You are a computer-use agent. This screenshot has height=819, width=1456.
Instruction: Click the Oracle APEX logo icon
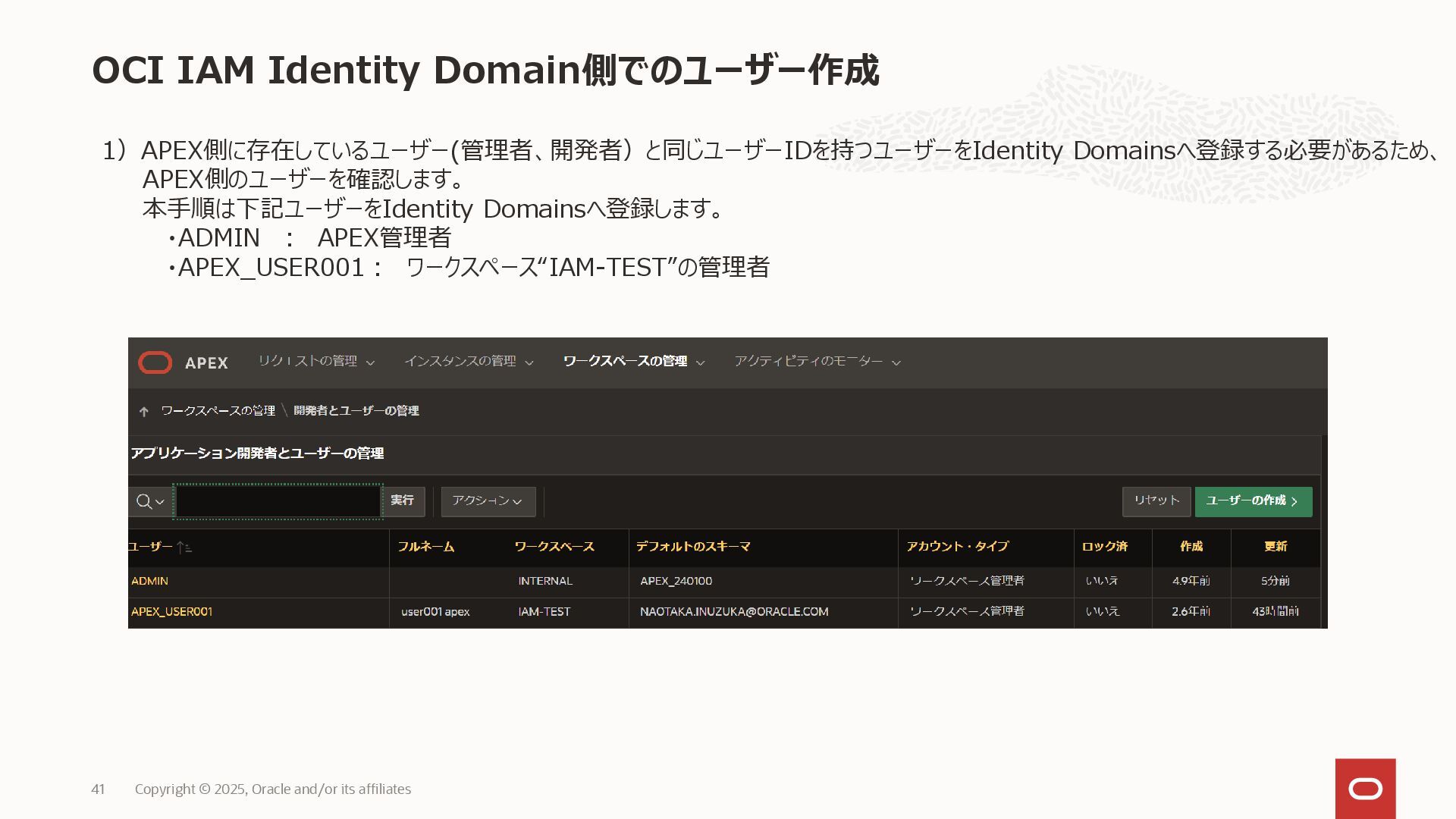pos(155,362)
